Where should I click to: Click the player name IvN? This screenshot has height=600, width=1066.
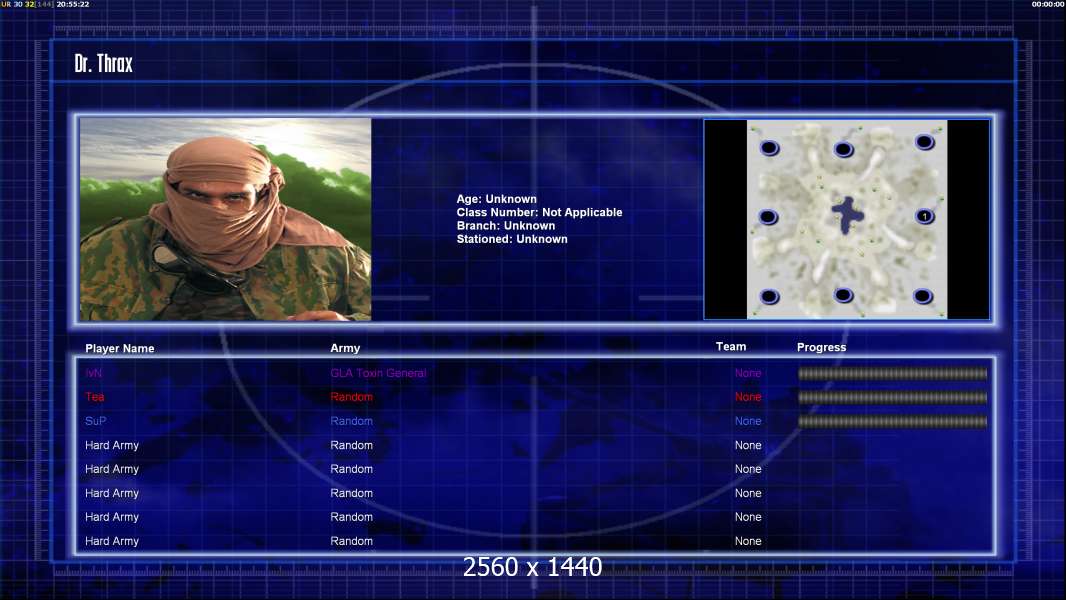(94, 373)
